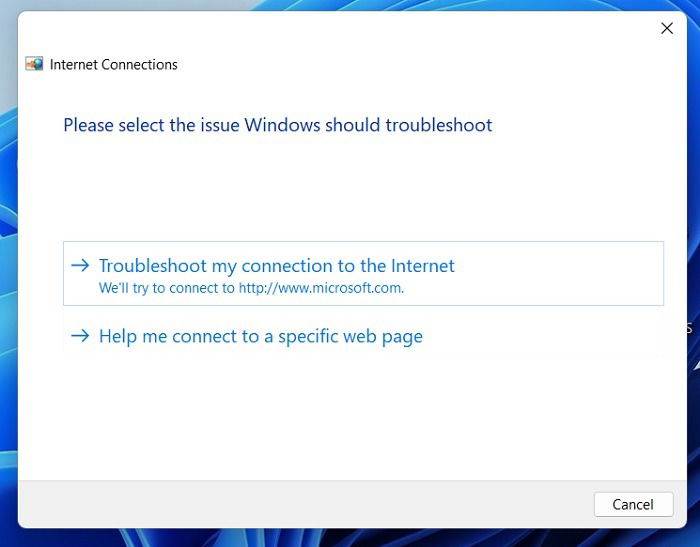700x547 pixels.
Task: Click the 'Internet Connections' title text
Action: 114,65
